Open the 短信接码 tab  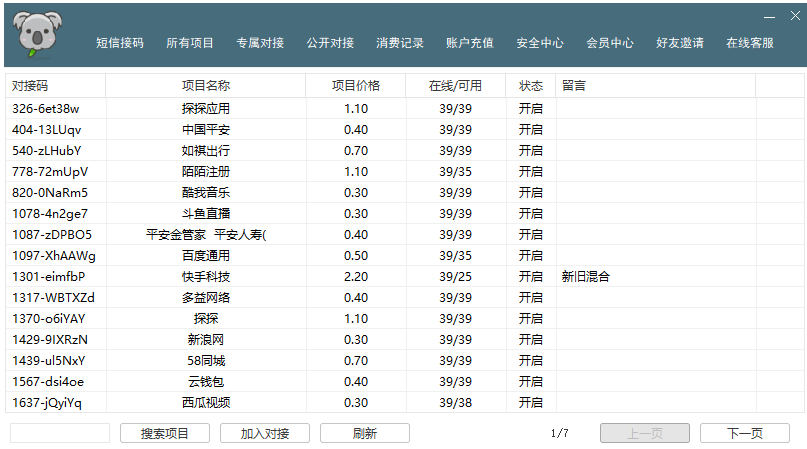click(x=119, y=43)
